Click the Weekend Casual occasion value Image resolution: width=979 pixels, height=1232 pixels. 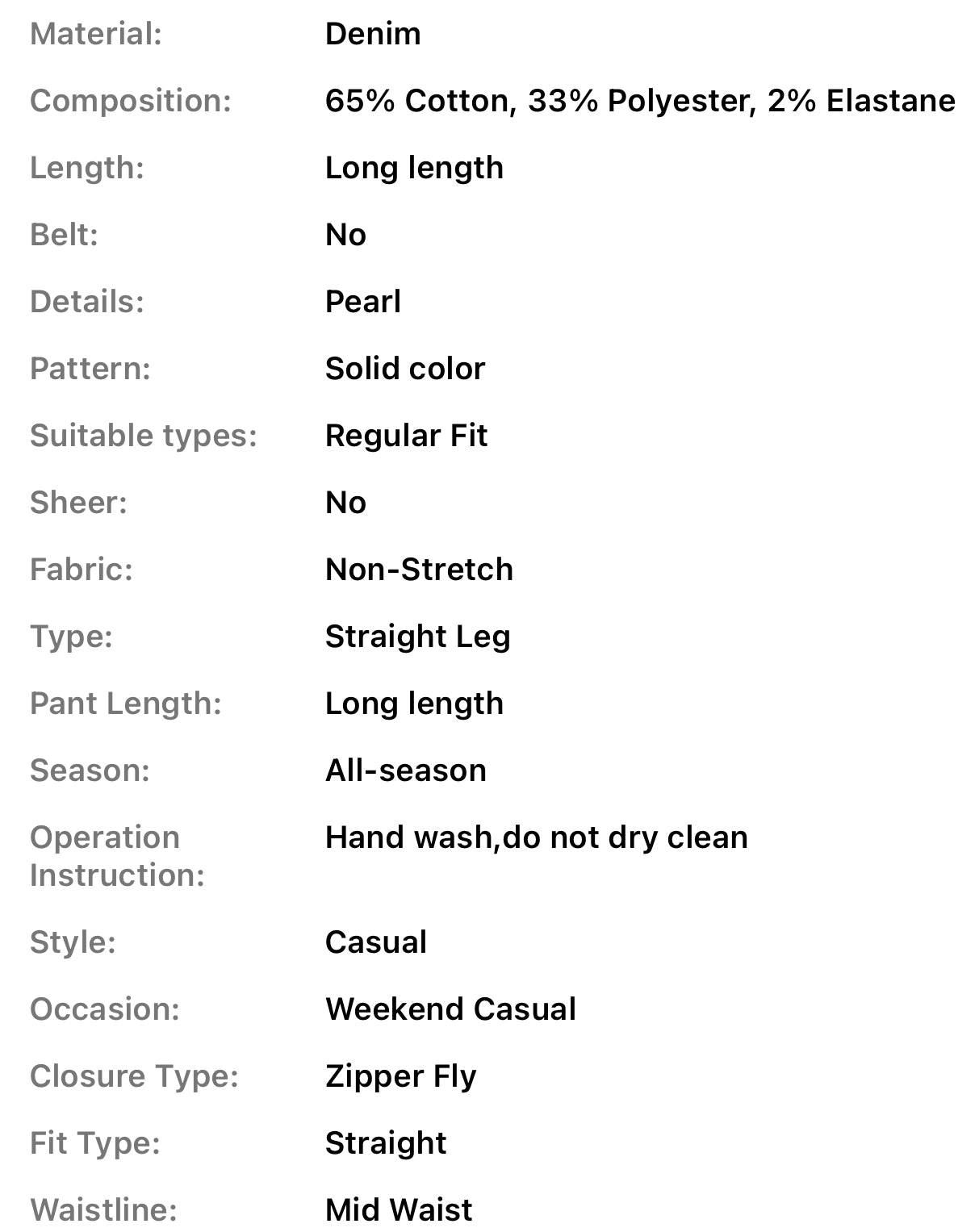tap(450, 1009)
